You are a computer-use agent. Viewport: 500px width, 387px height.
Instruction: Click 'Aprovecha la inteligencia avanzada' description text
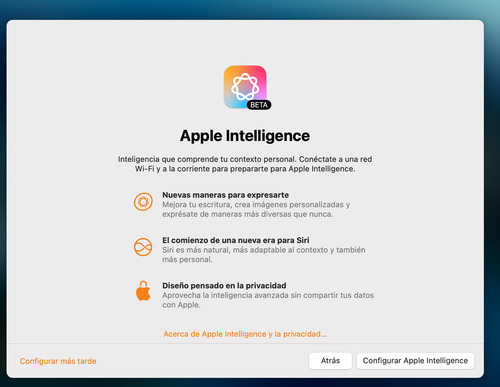click(x=268, y=300)
